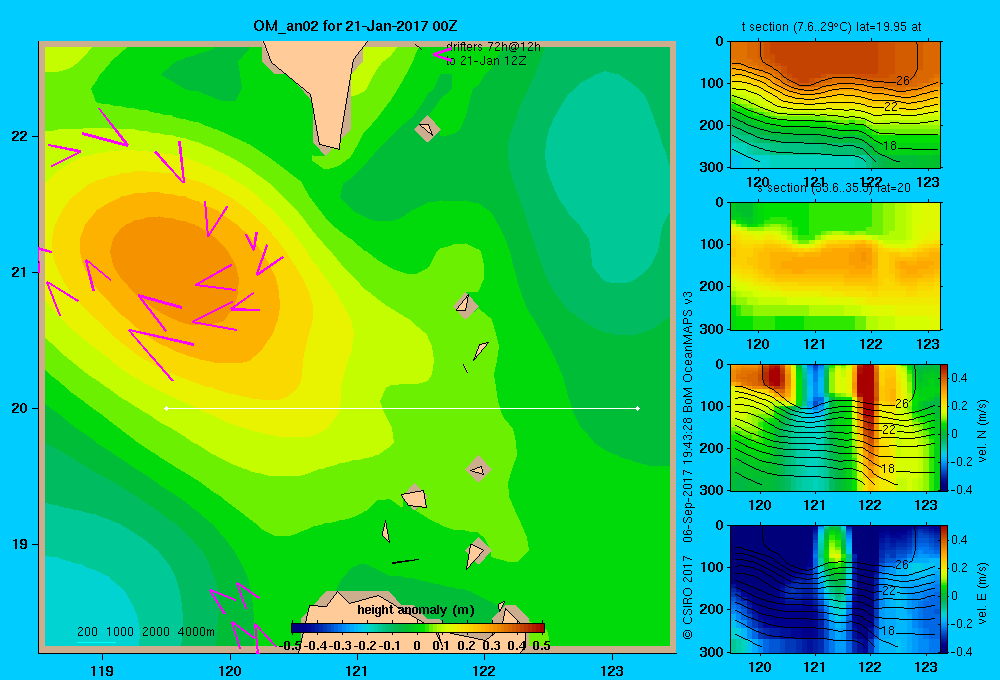Open the eastward velocity section panel
The image size is (1000, 680).
point(835,589)
